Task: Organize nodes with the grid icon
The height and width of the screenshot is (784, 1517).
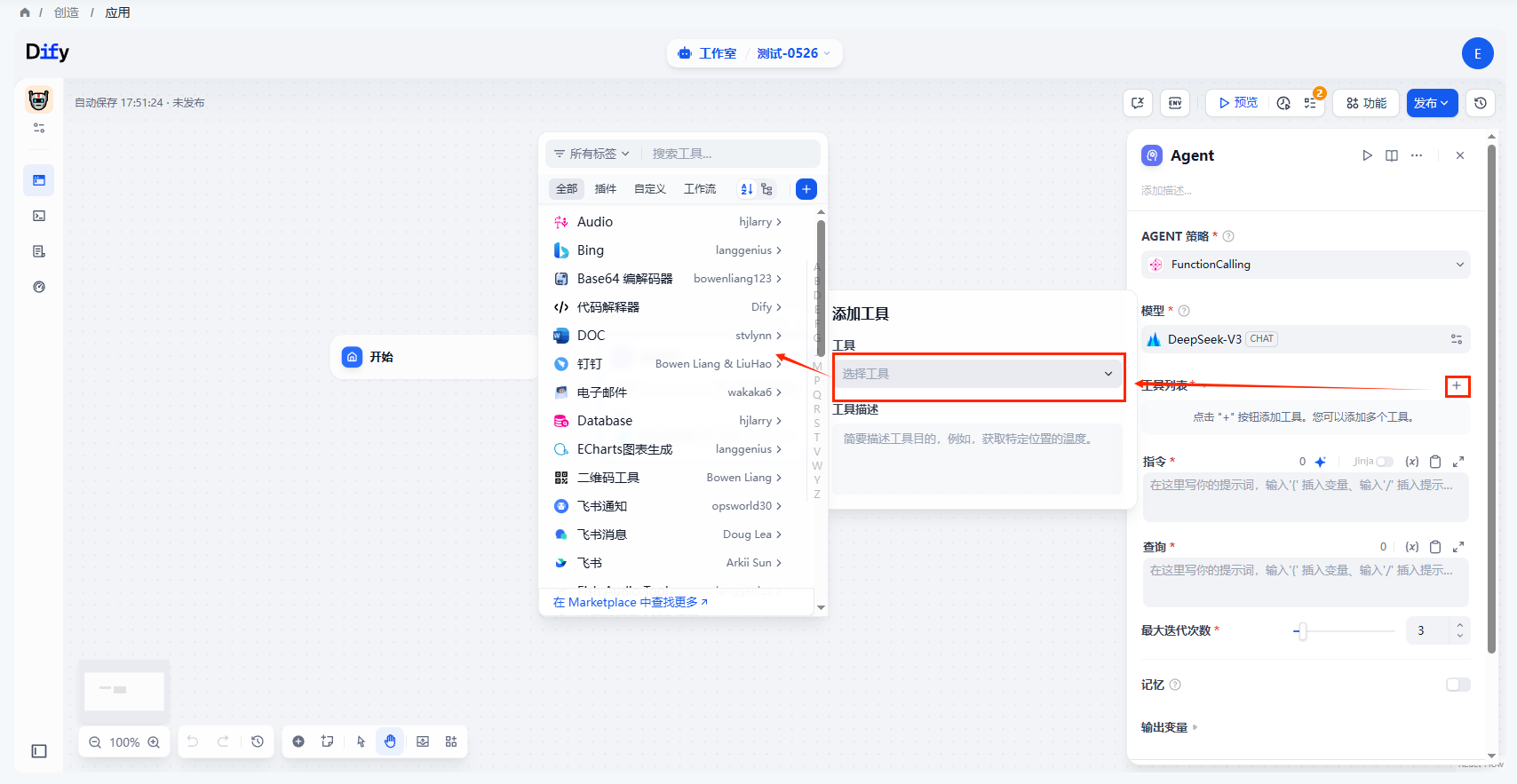Action: pos(451,741)
